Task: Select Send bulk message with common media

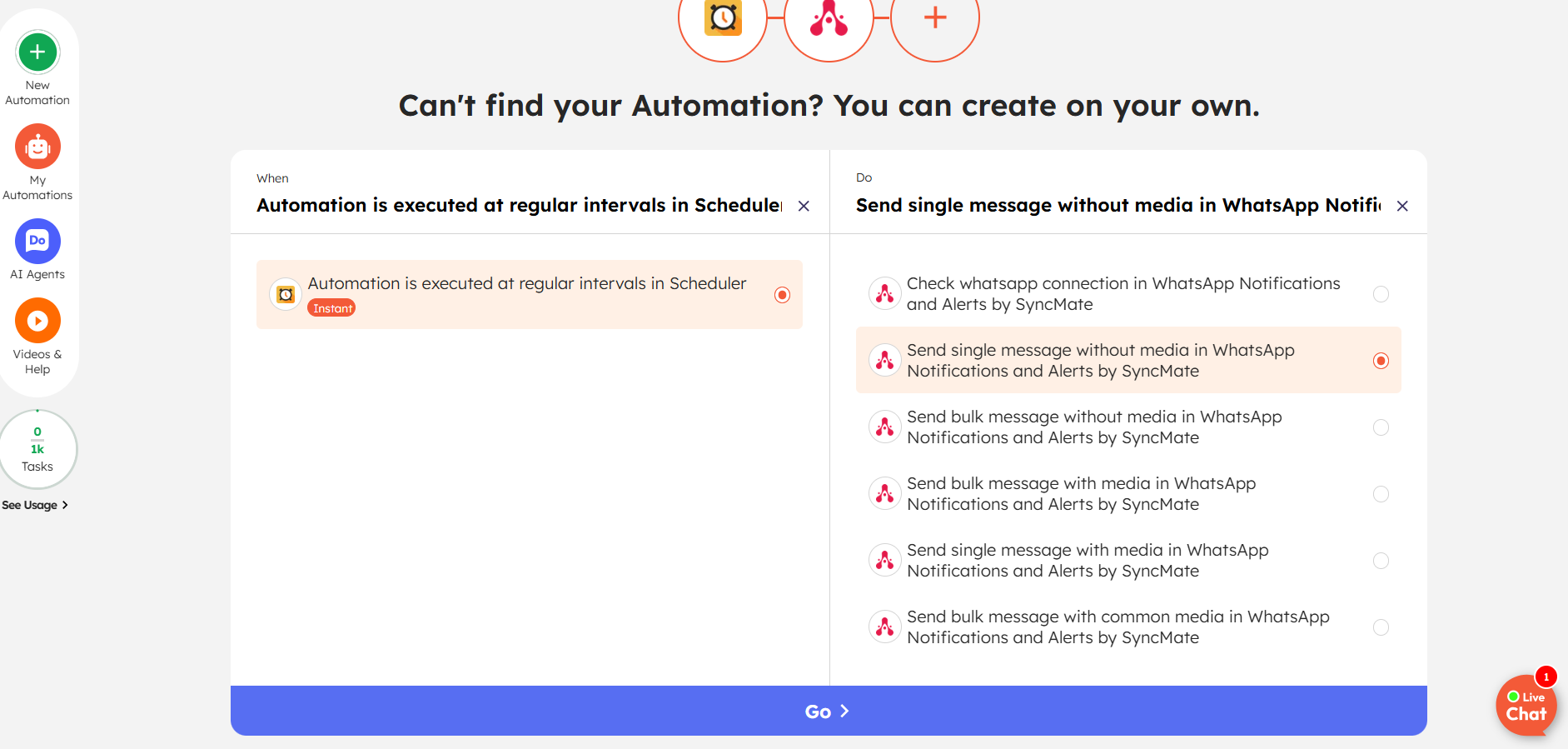Action: click(1381, 627)
